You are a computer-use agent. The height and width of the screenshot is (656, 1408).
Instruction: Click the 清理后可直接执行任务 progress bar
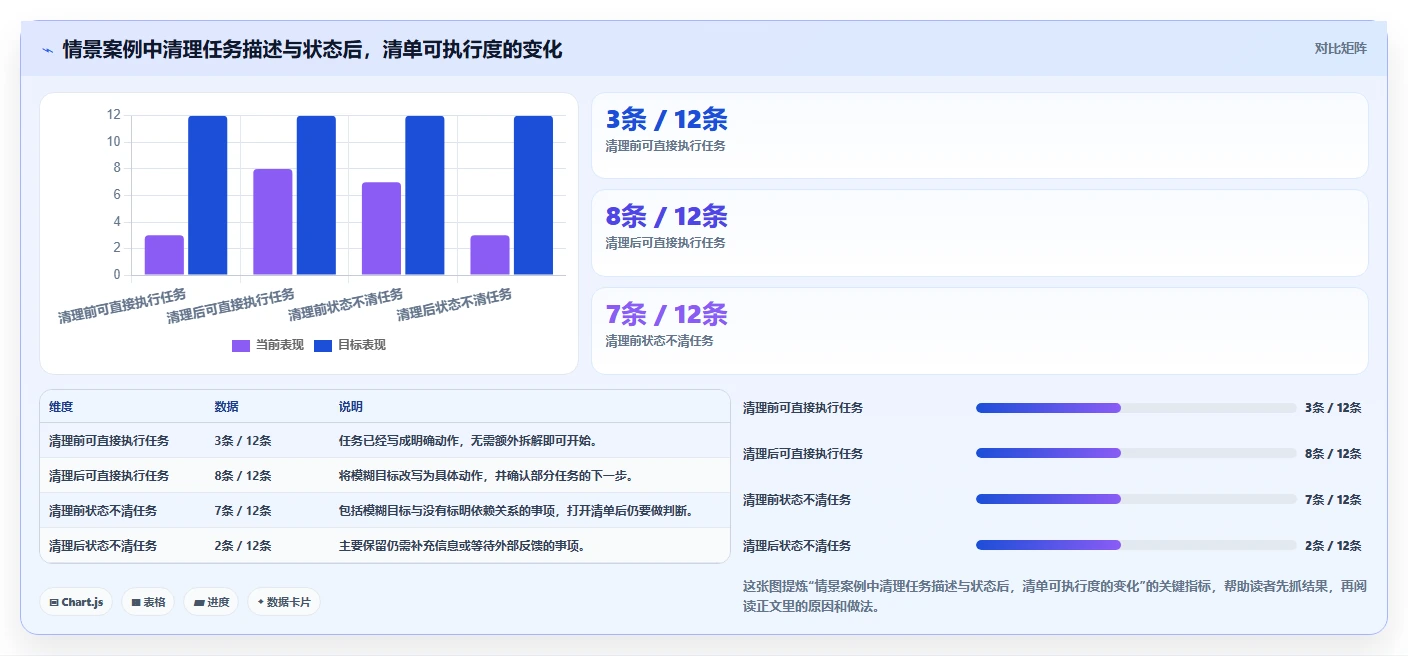[x=1136, y=454]
